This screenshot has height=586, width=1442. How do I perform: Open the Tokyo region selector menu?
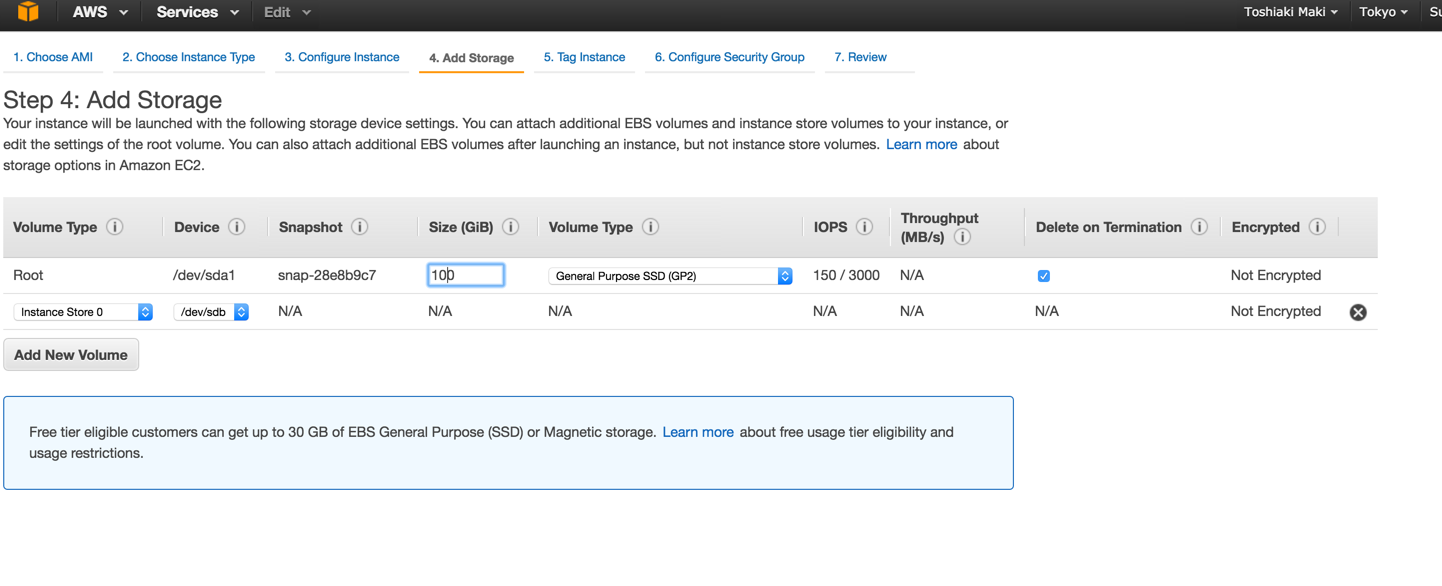1383,12
